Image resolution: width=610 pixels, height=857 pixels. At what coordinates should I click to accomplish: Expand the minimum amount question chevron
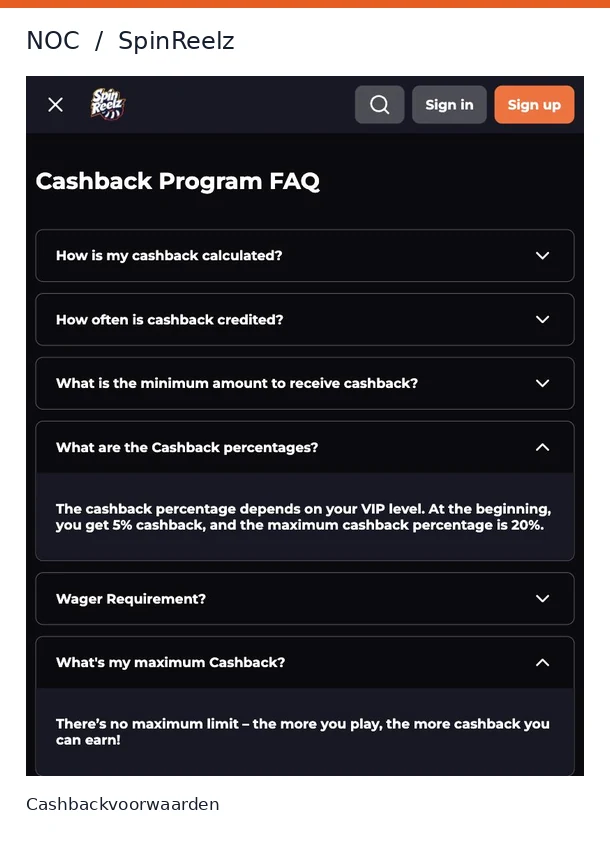(542, 383)
